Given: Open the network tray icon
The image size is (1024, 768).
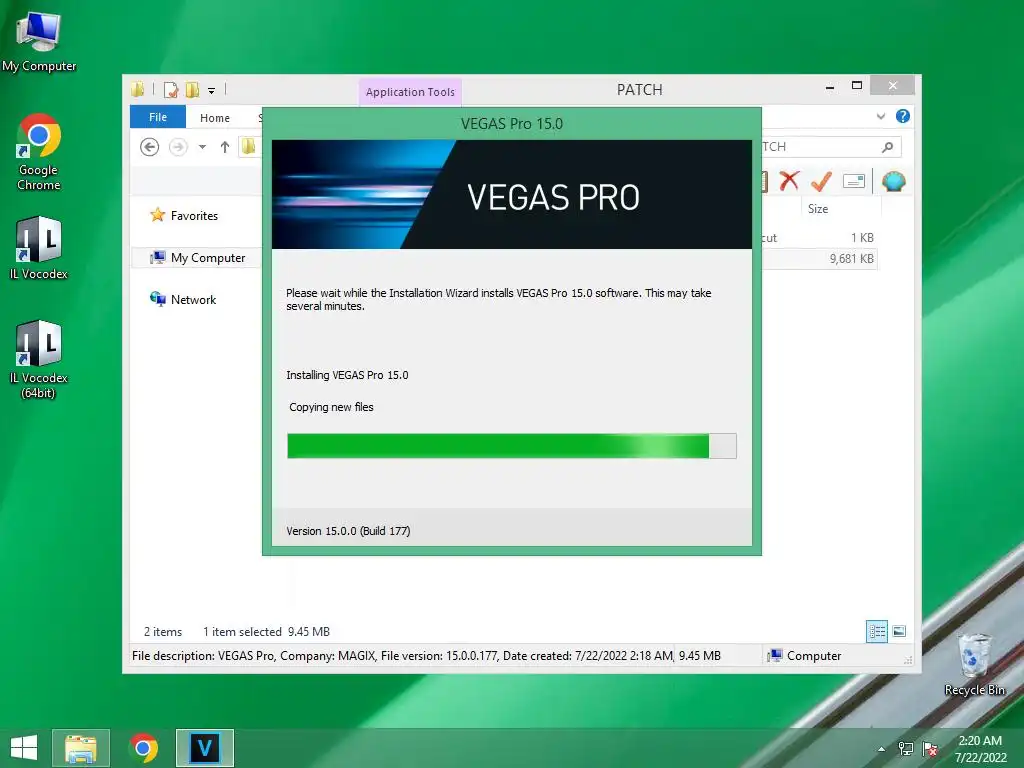Looking at the screenshot, I should [906, 749].
